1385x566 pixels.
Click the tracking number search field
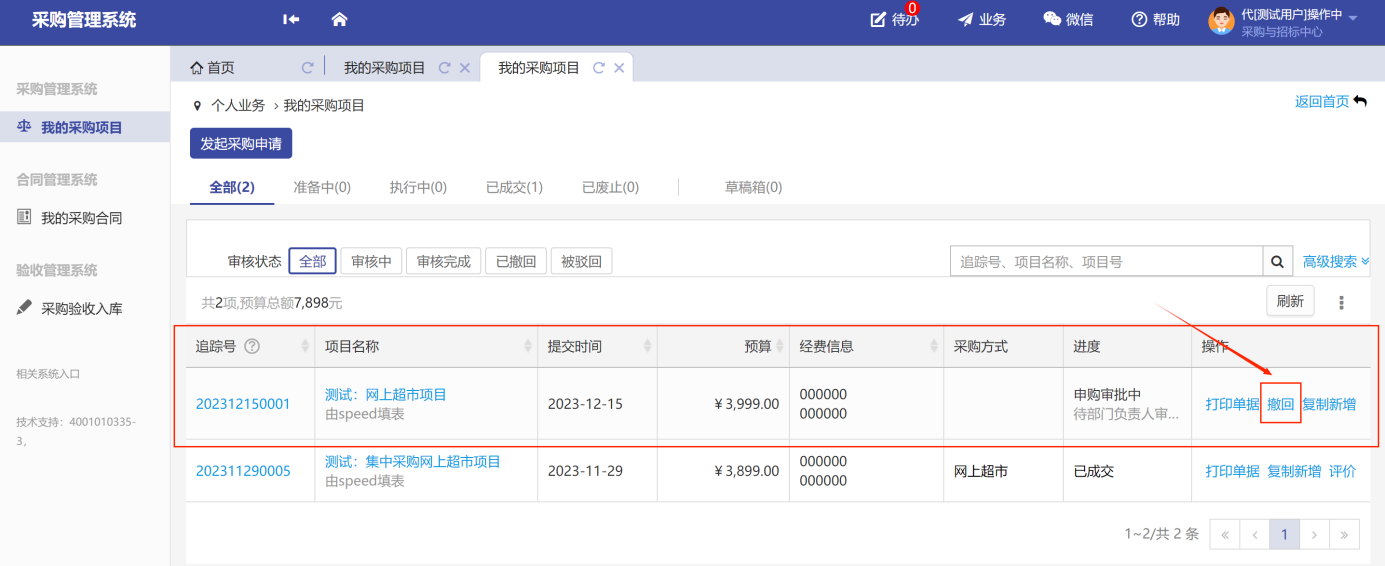click(x=1106, y=262)
